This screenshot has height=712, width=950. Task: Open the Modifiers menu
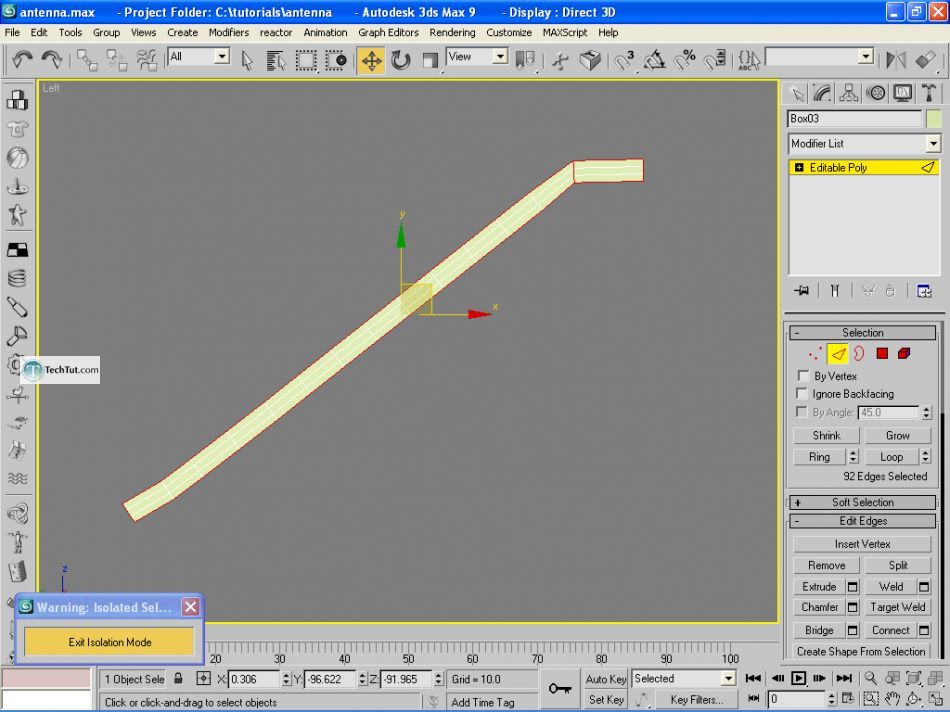[x=228, y=33]
